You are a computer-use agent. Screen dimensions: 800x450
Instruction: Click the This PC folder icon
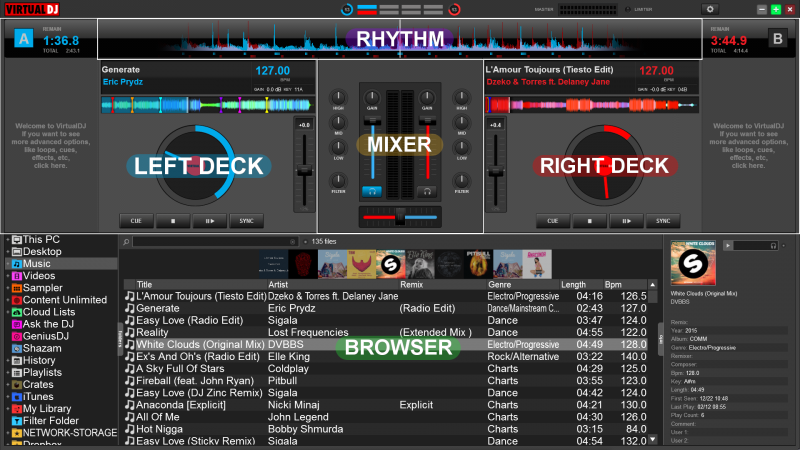[17, 239]
